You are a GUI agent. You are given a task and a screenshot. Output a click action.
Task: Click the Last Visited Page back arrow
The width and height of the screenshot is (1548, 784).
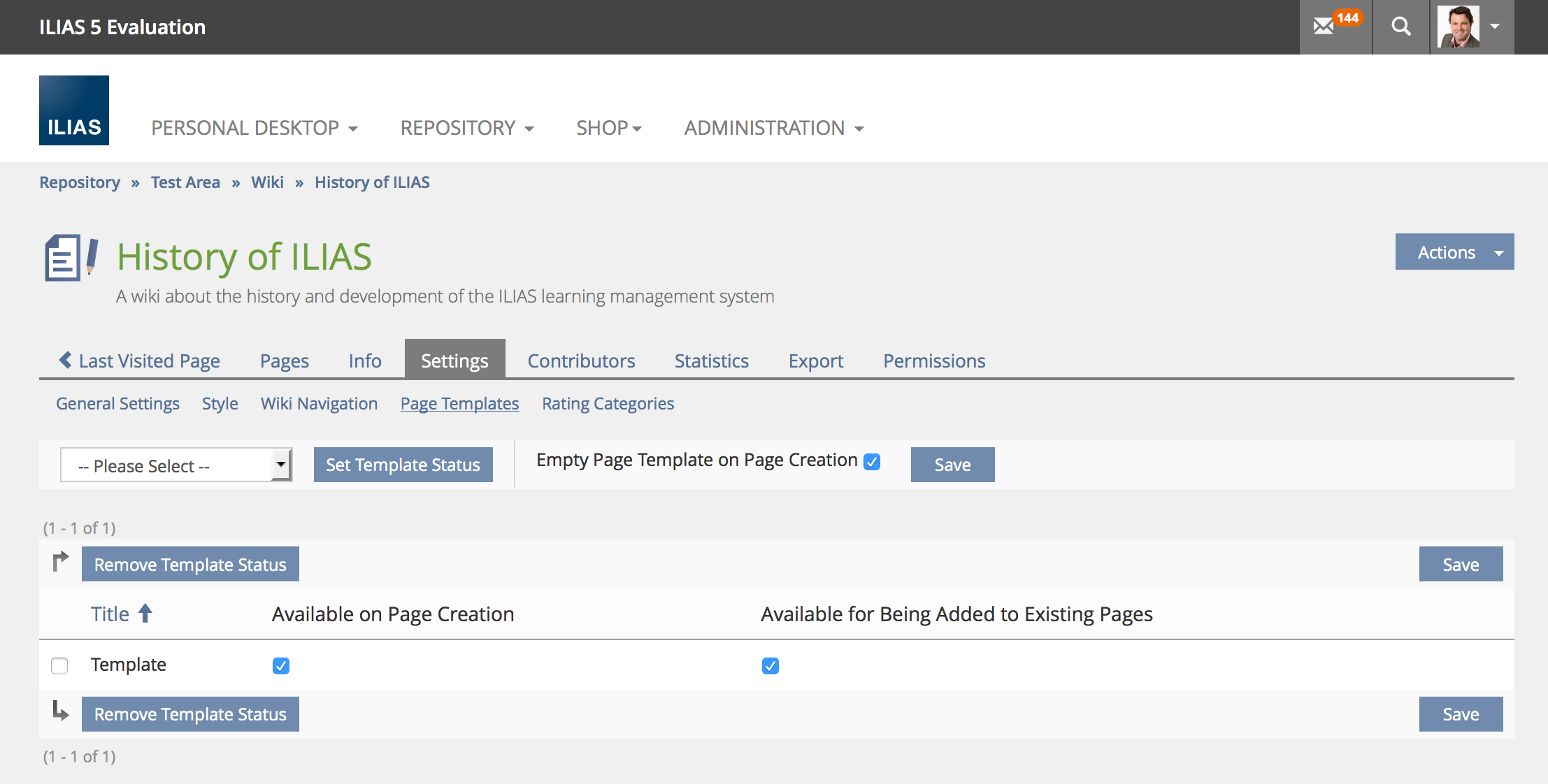tap(65, 360)
